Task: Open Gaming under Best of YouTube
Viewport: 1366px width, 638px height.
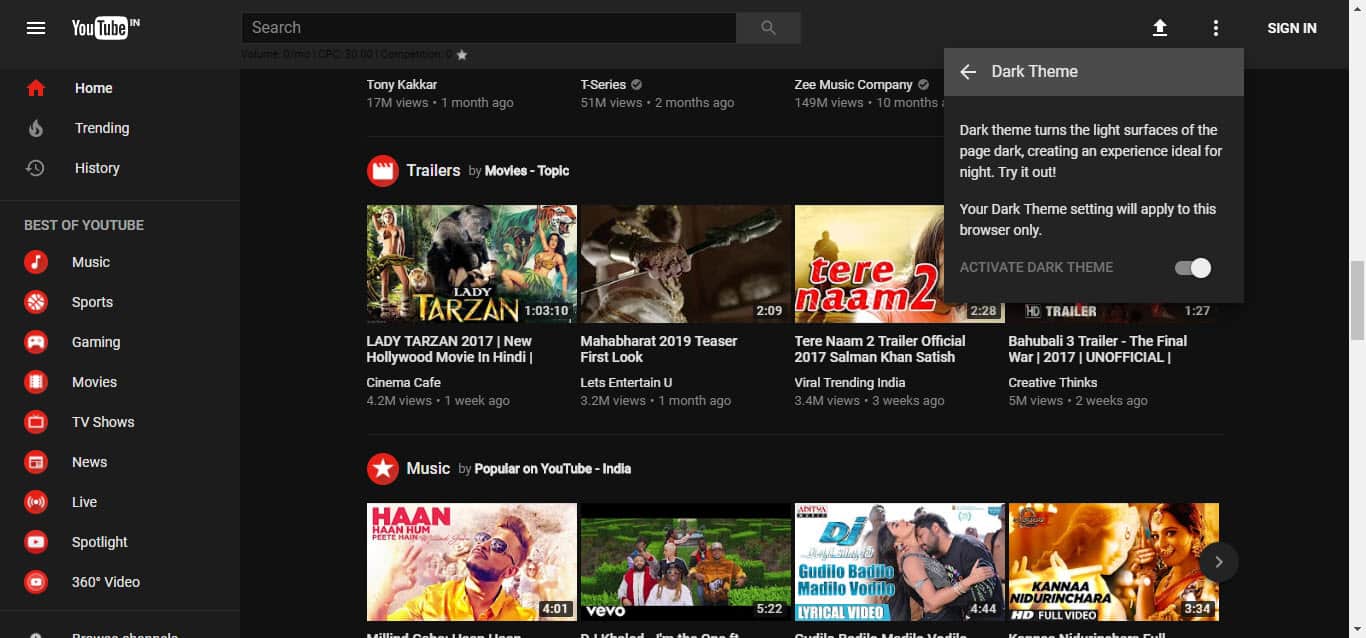Action: click(x=120, y=342)
